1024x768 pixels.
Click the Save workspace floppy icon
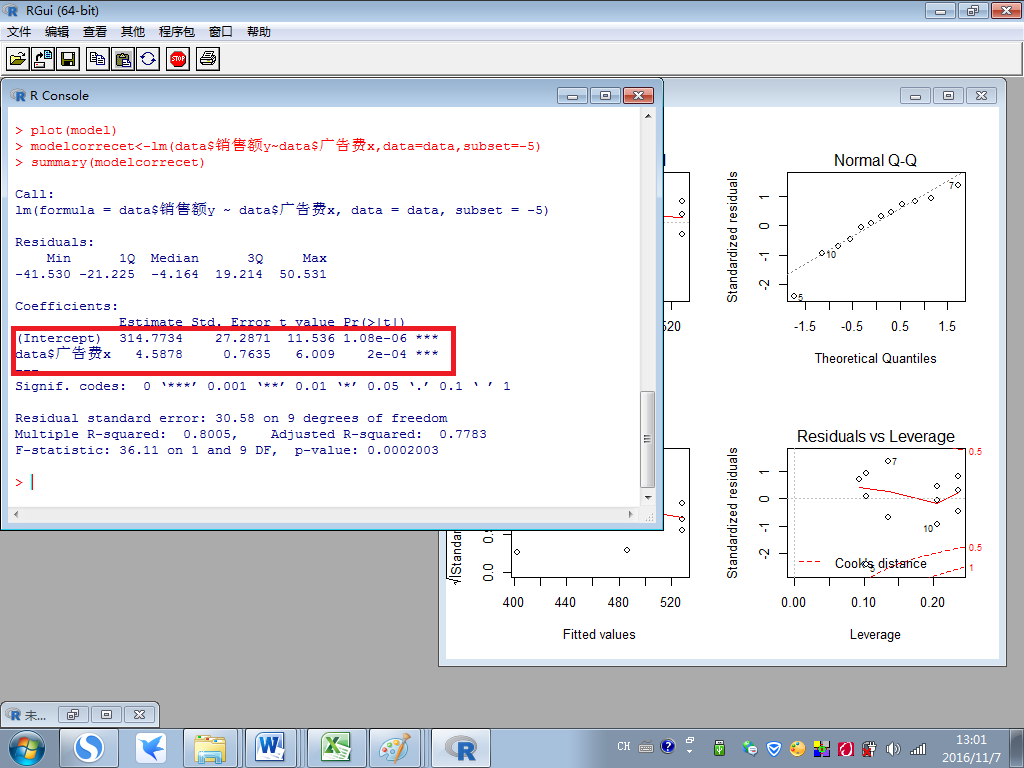(67, 59)
